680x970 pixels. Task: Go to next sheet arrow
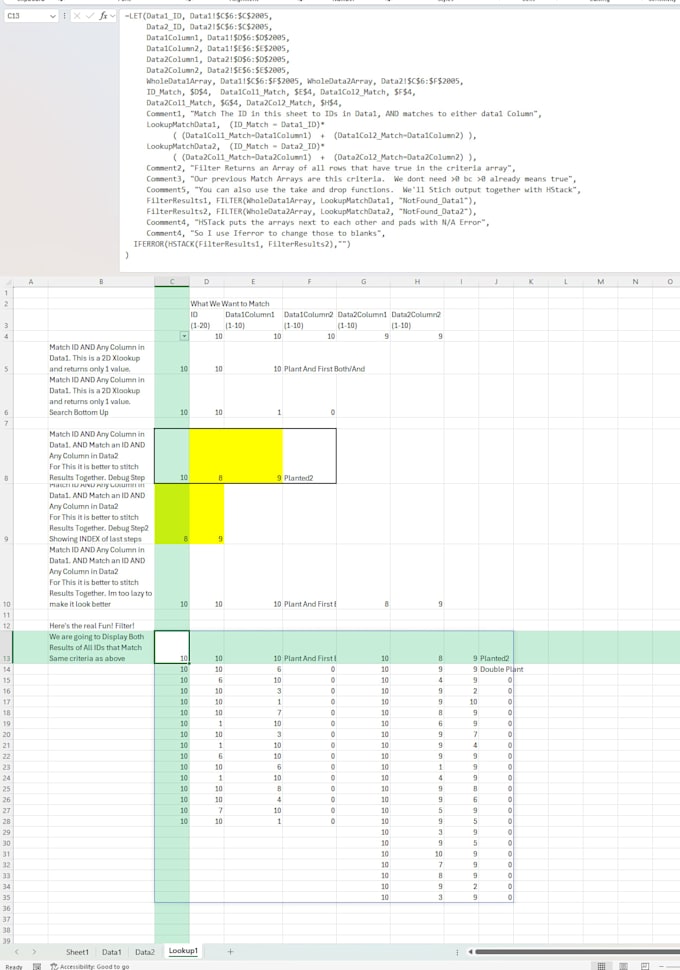coord(34,951)
